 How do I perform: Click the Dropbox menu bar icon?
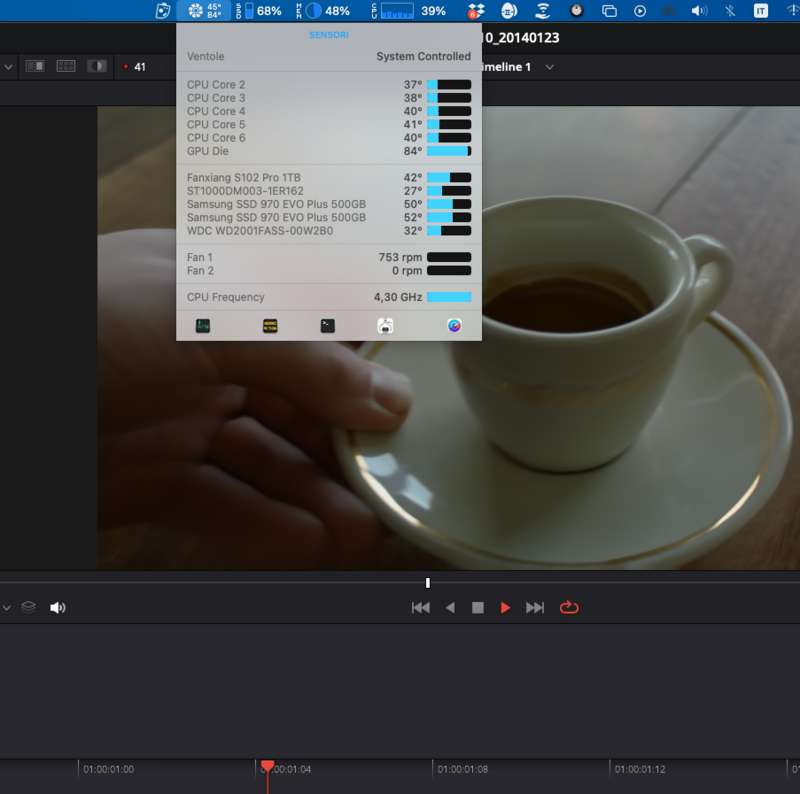[476, 11]
